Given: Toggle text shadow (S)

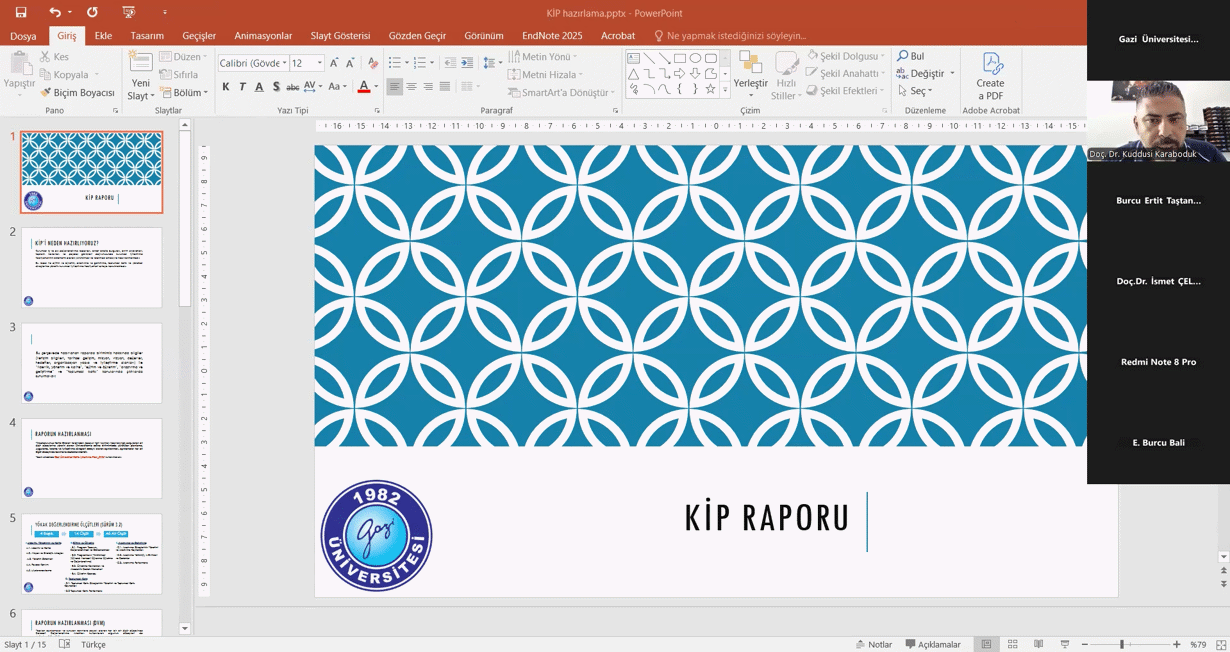Looking at the screenshot, I should tap(276, 87).
